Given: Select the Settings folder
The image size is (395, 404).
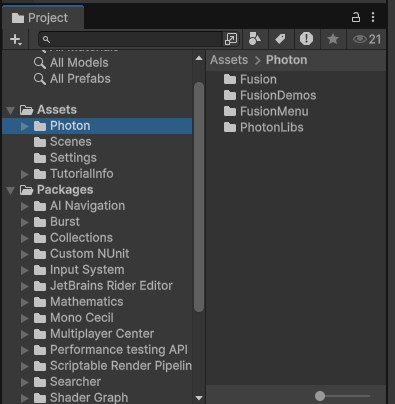Looking at the screenshot, I should [x=73, y=158].
